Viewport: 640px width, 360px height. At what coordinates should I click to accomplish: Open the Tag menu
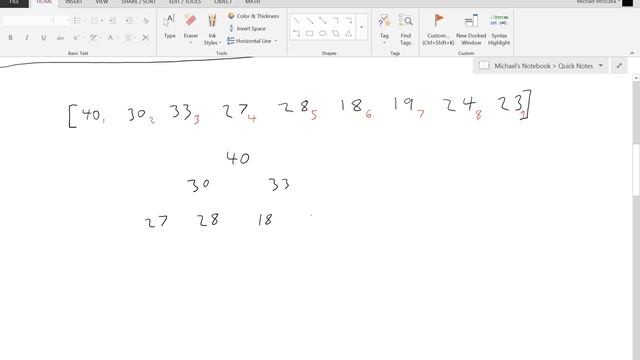point(384,29)
